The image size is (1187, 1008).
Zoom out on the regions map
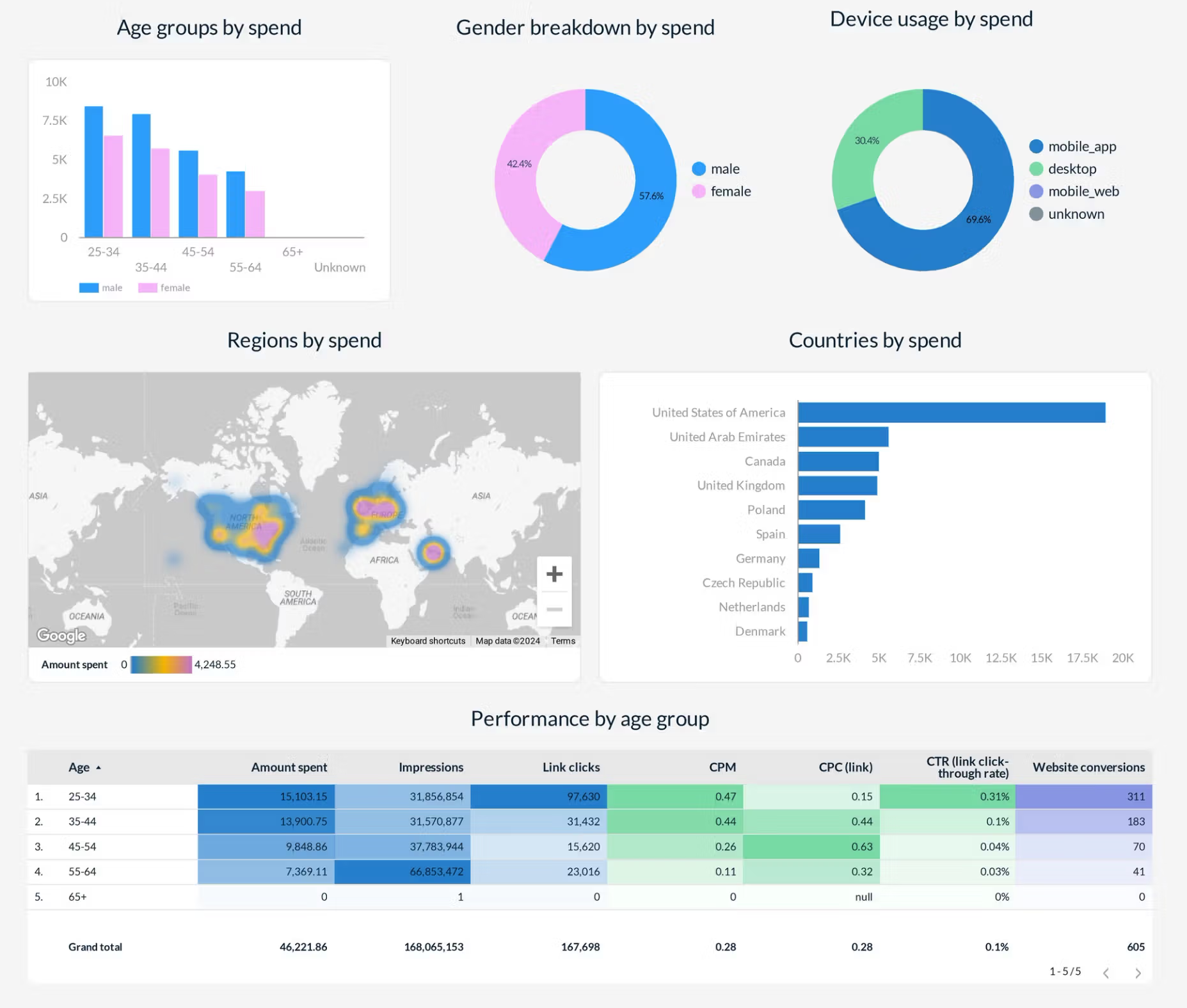[554, 609]
